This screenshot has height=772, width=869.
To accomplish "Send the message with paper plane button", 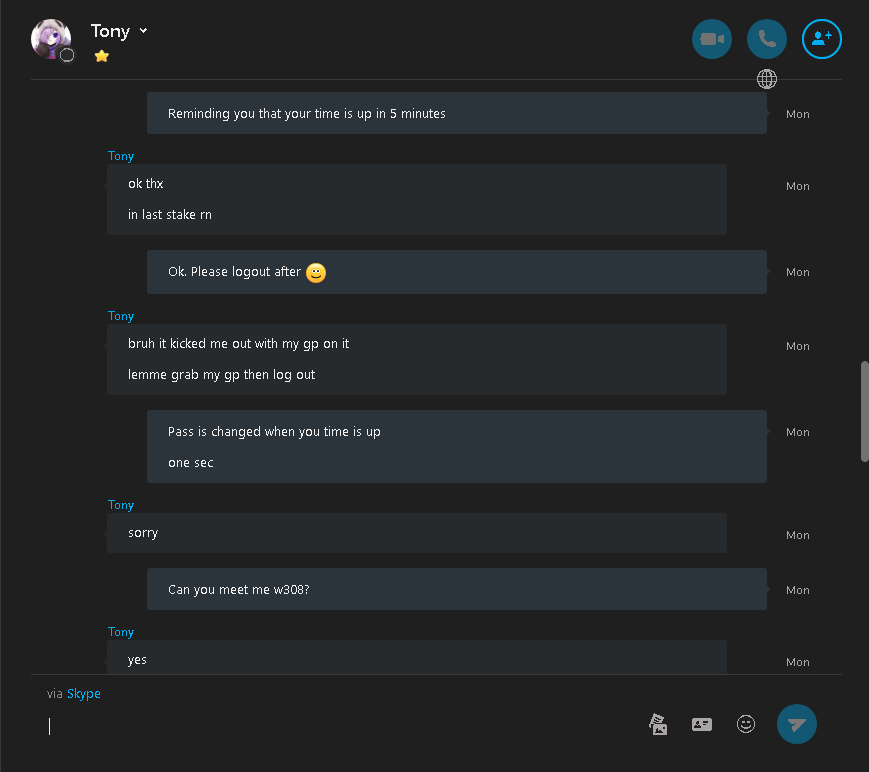I will 796,724.
